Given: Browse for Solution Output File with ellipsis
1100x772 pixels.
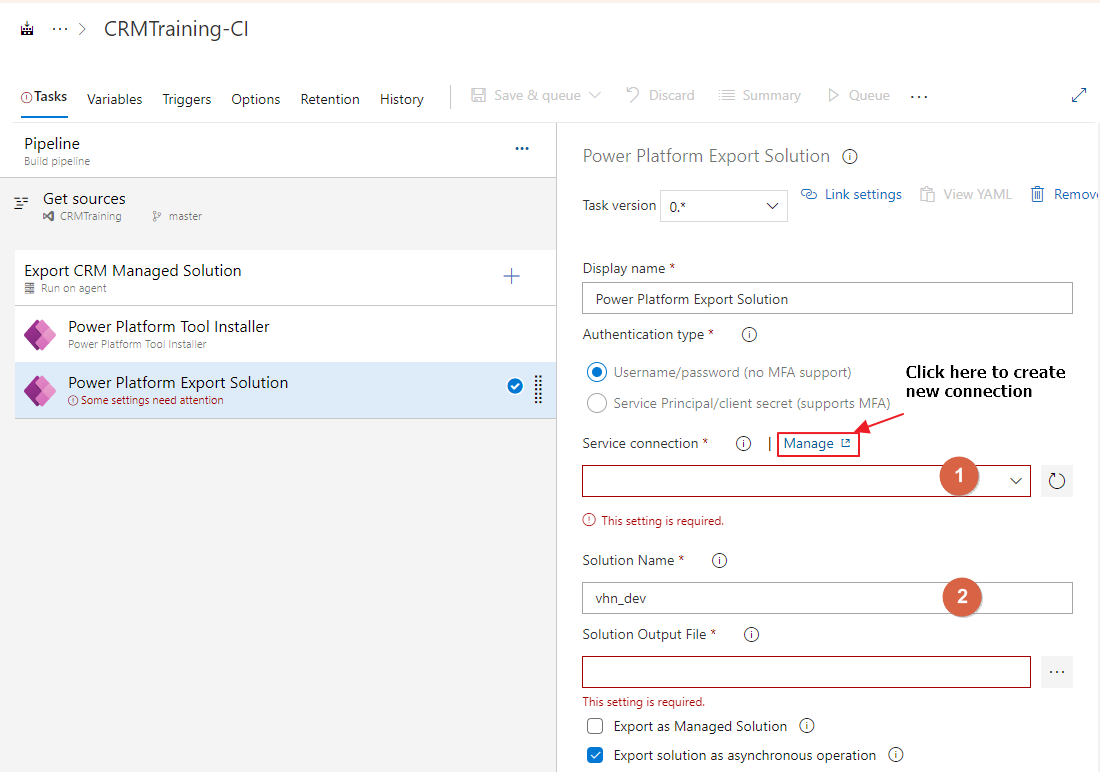Looking at the screenshot, I should tap(1057, 672).
